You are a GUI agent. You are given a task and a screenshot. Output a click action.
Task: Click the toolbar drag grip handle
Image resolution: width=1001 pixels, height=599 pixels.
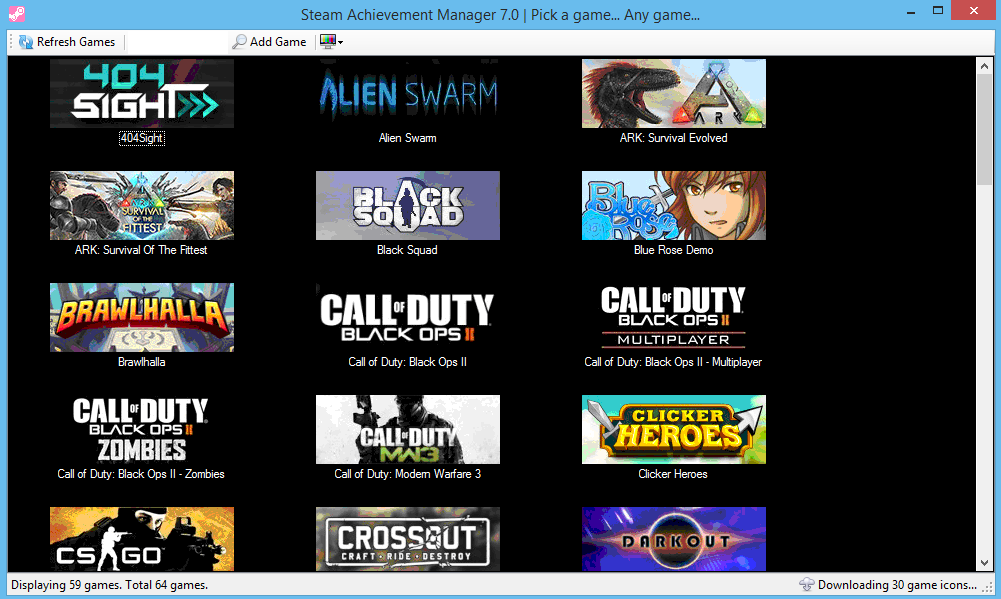click(11, 42)
